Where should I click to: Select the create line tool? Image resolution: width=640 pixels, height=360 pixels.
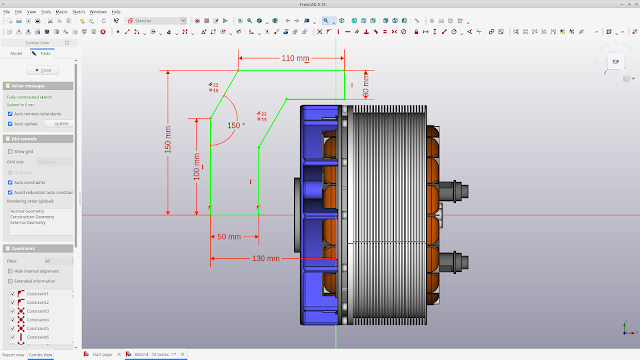click(x=127, y=32)
